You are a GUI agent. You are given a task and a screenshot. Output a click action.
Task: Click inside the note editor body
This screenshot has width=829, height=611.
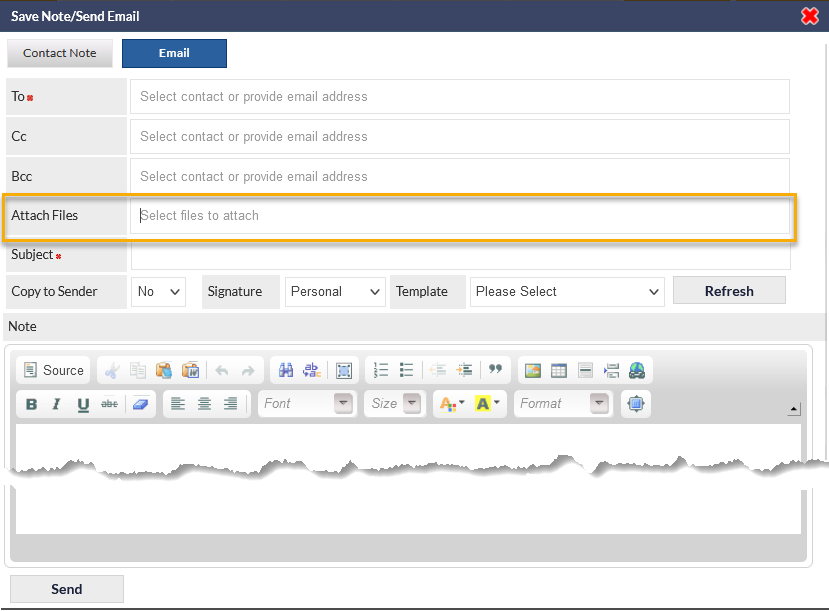408,478
